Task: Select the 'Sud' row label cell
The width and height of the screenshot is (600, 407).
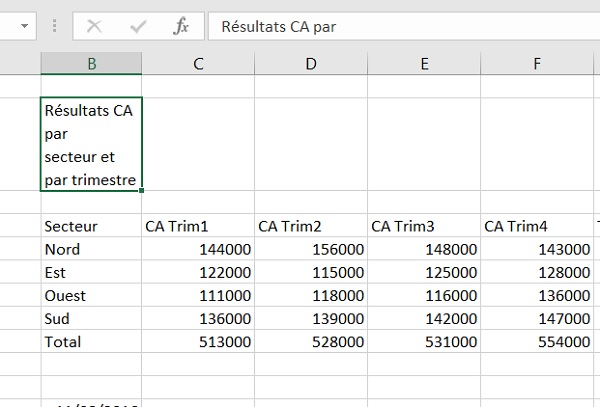Action: pos(91,318)
